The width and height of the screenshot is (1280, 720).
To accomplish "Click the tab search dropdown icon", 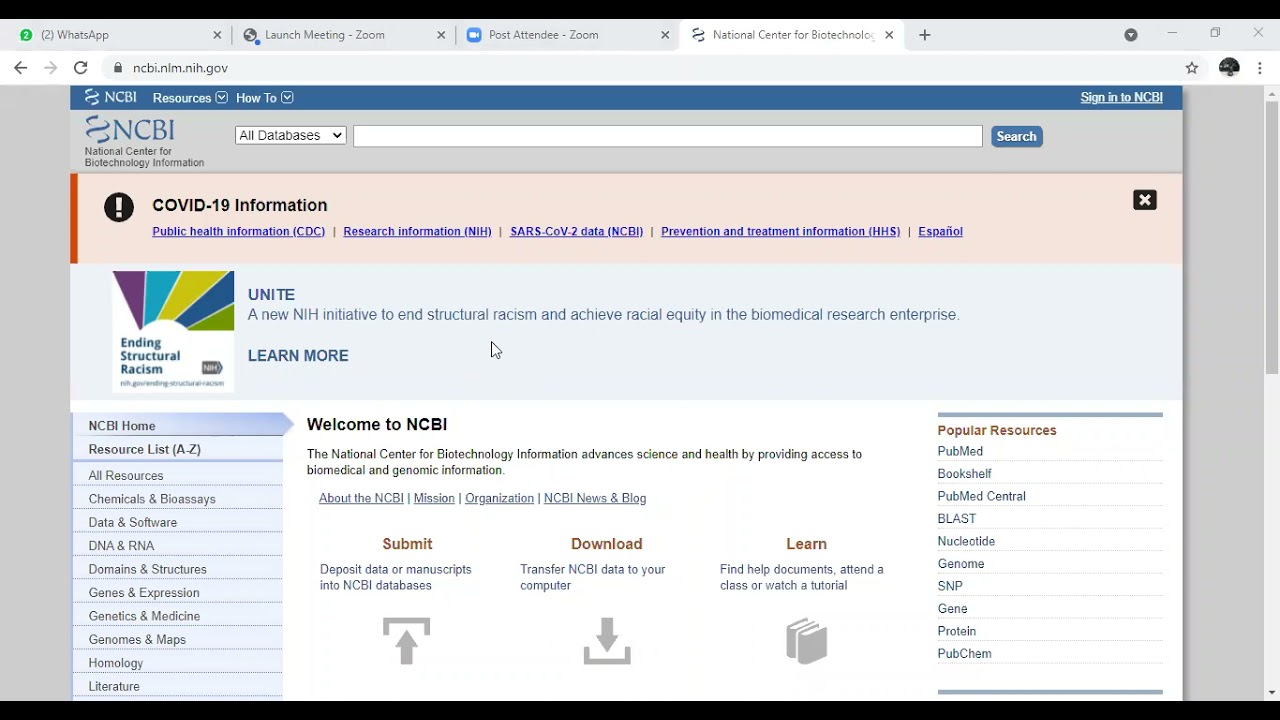I will click(x=1131, y=35).
